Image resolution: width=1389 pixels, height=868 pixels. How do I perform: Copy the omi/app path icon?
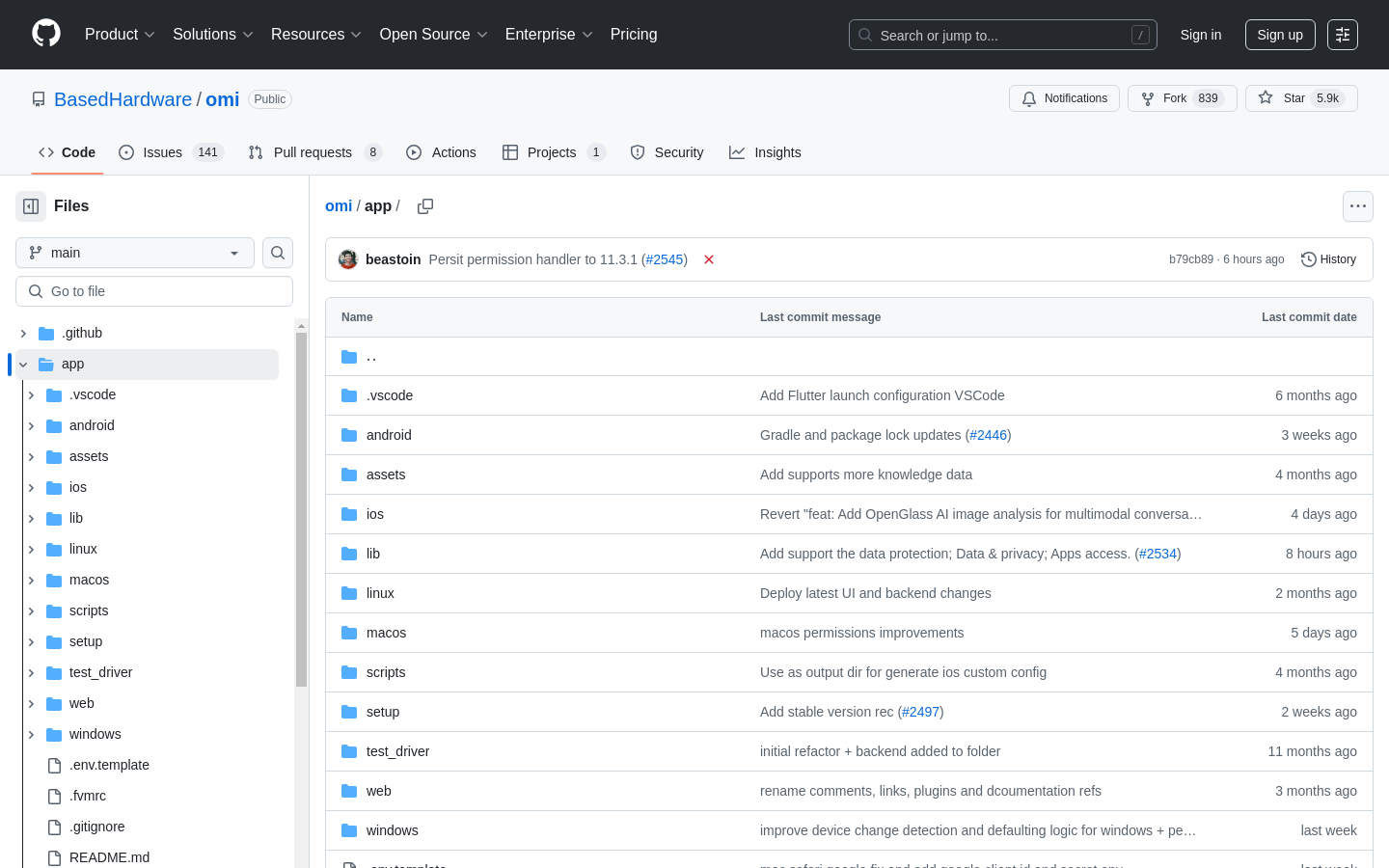point(425,206)
